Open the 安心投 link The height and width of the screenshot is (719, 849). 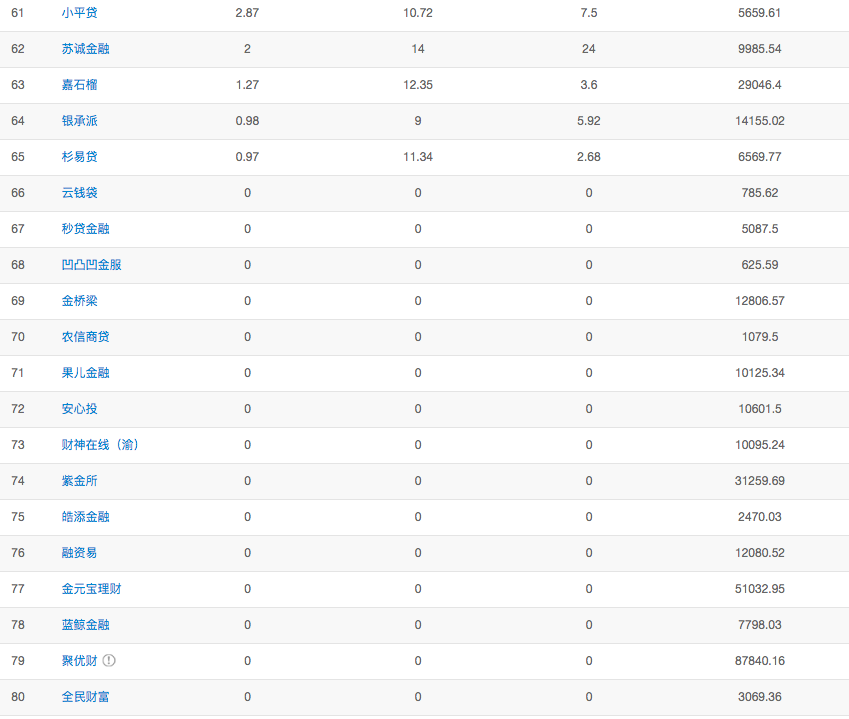pos(80,409)
